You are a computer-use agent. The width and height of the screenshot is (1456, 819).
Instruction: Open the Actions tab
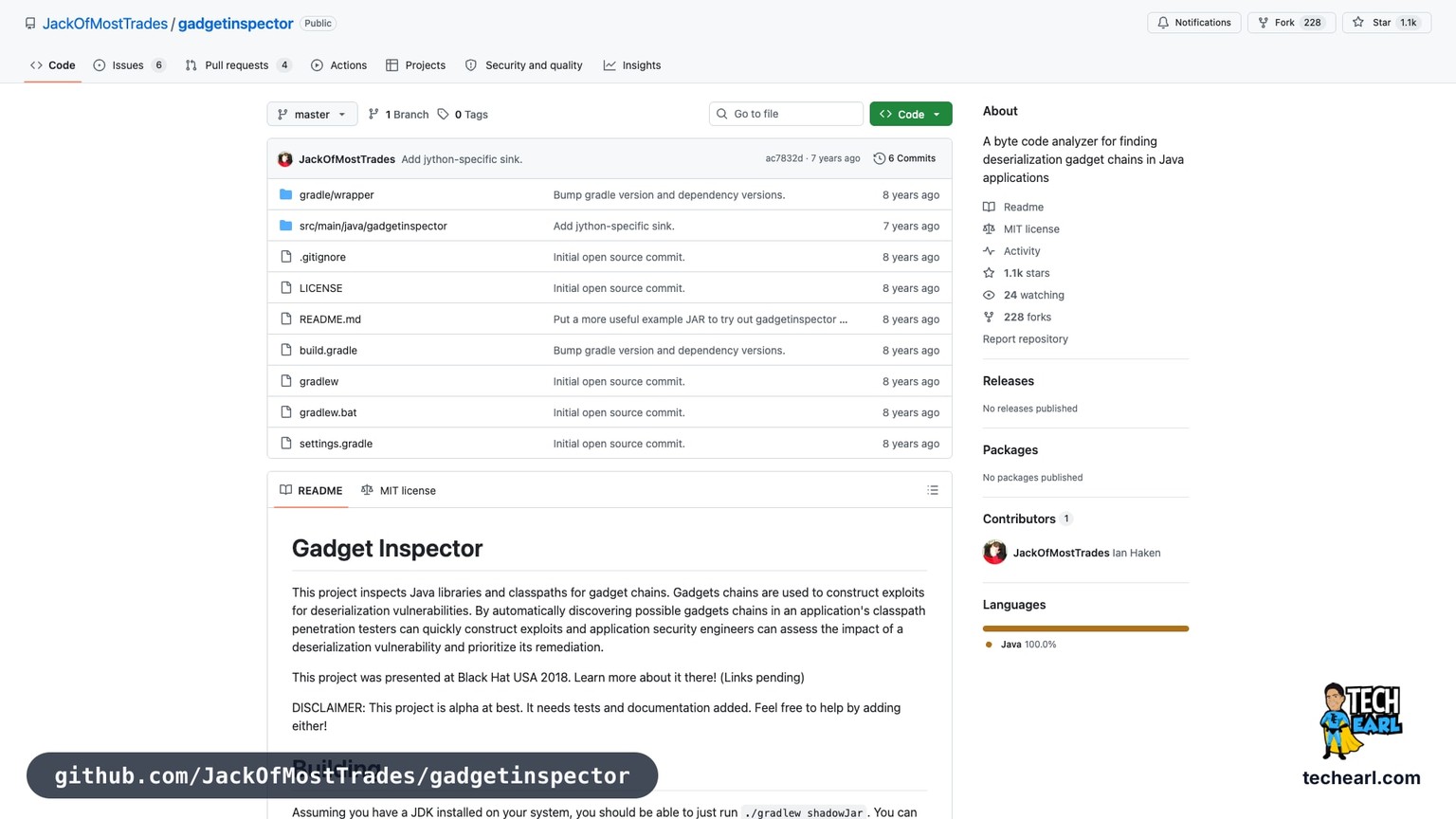pyautogui.click(x=338, y=65)
